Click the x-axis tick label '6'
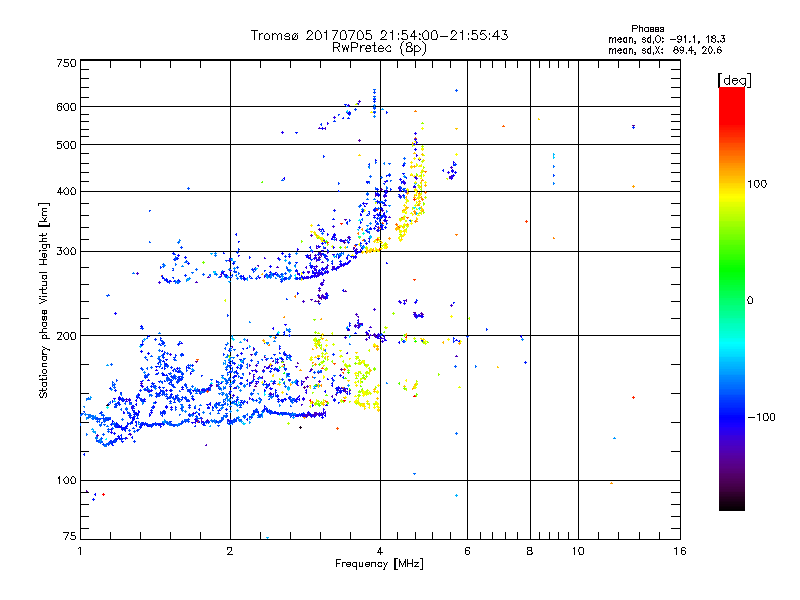The height and width of the screenshot is (600, 800). click(467, 551)
